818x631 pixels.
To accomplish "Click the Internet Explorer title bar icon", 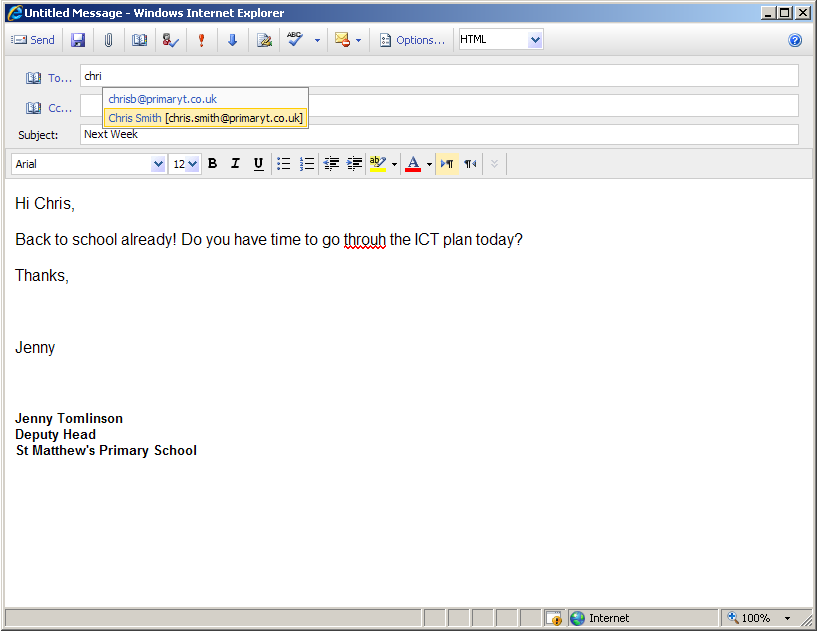I will [15, 13].
